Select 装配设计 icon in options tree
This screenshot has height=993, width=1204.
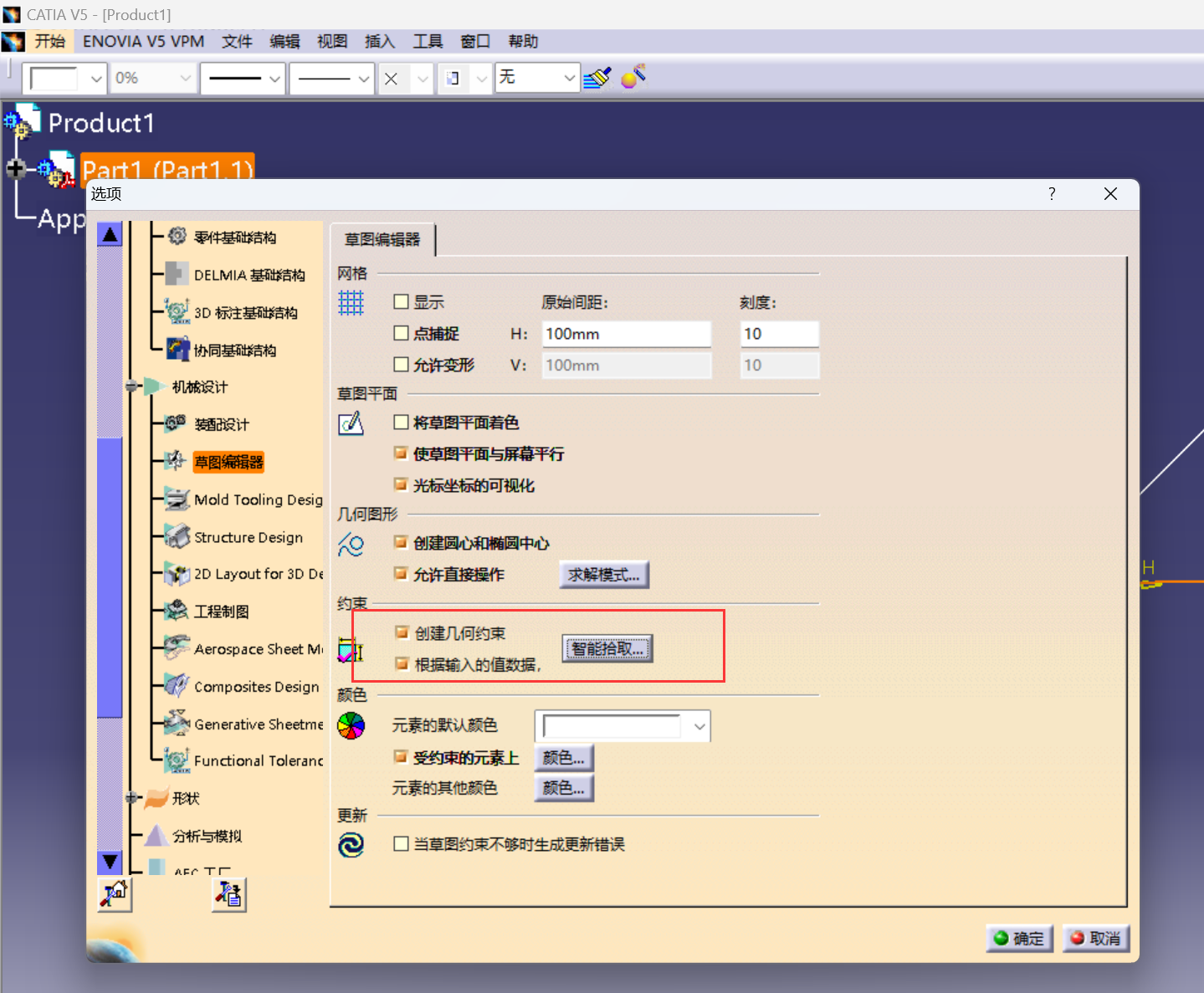pos(176,423)
